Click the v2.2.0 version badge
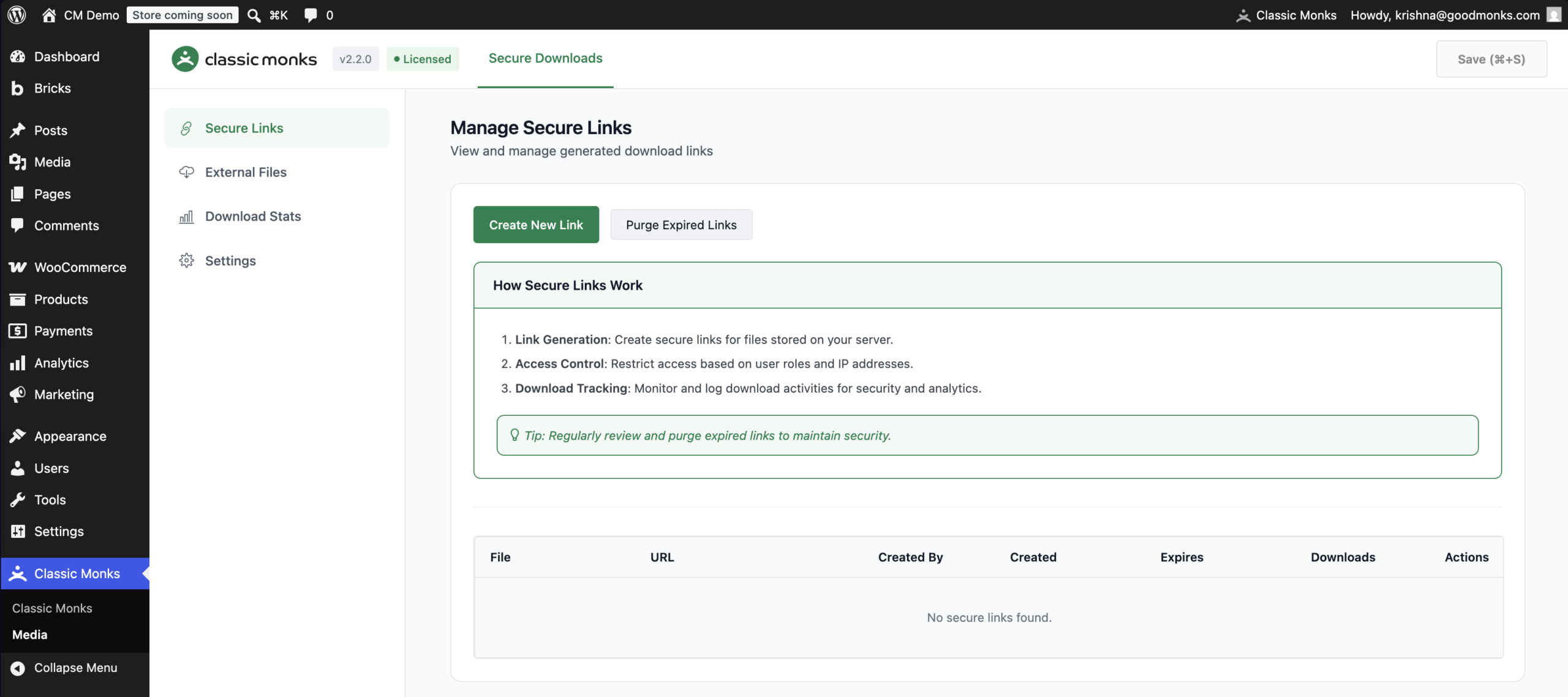 355,59
